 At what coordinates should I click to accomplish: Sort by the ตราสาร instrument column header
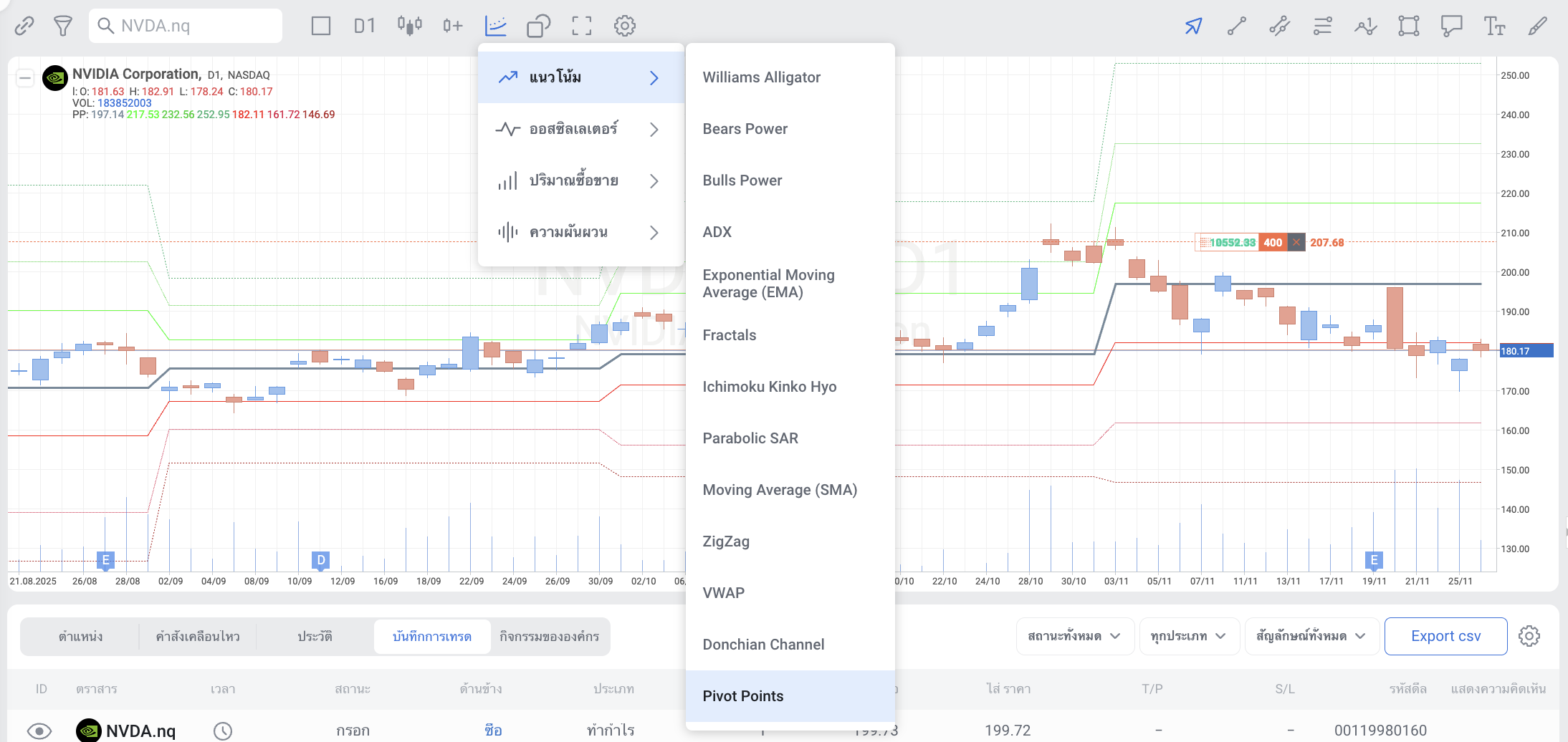97,689
